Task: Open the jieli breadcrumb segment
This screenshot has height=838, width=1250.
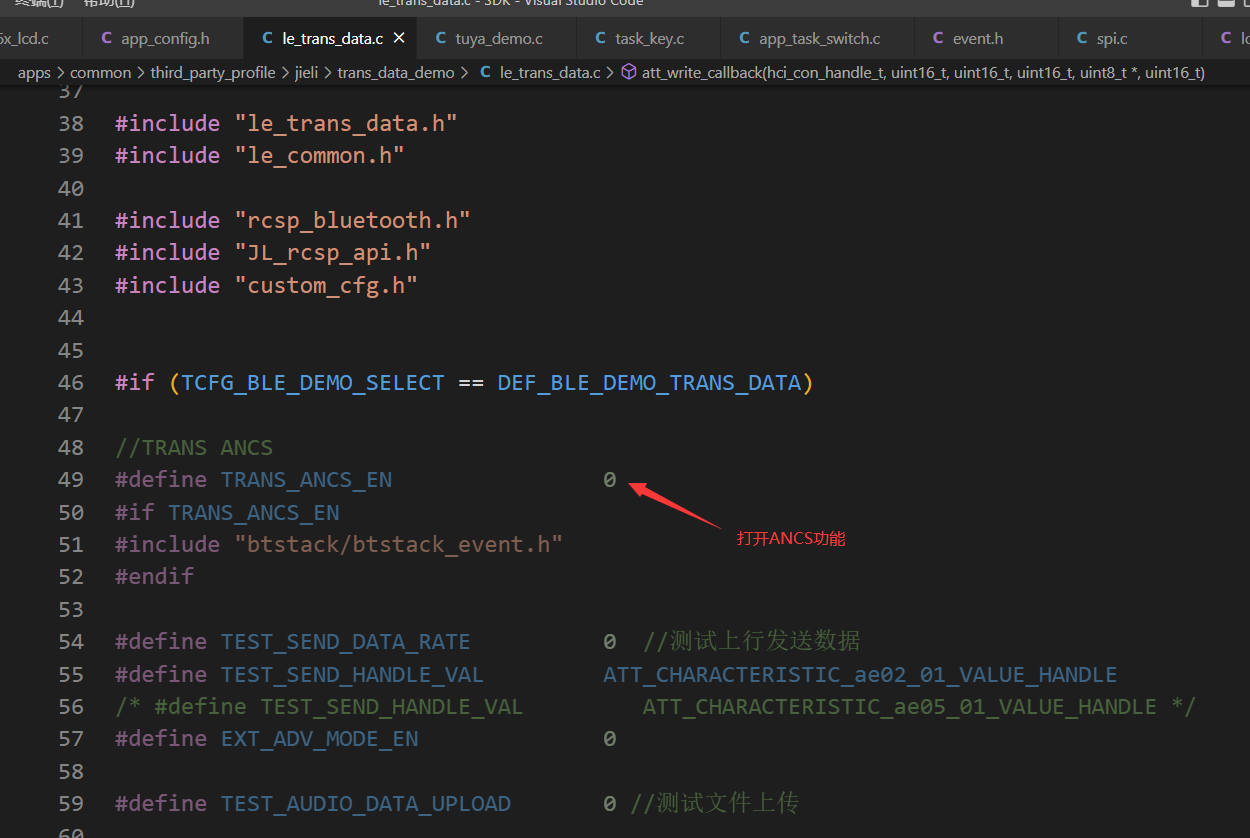Action: point(306,72)
